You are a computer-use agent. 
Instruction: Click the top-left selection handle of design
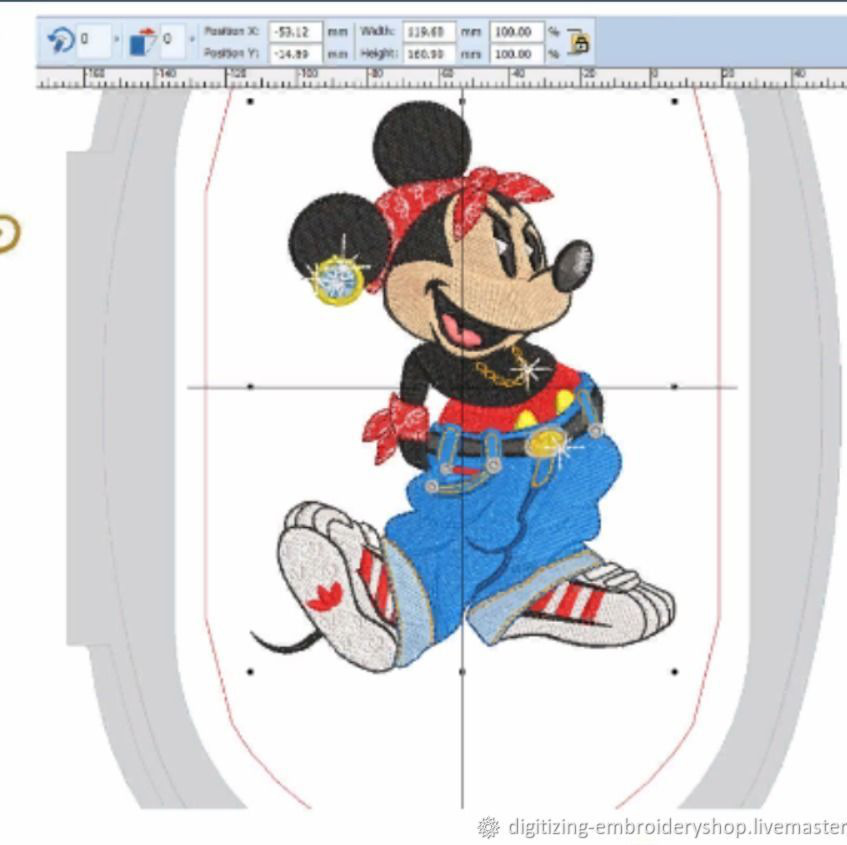coord(250,101)
